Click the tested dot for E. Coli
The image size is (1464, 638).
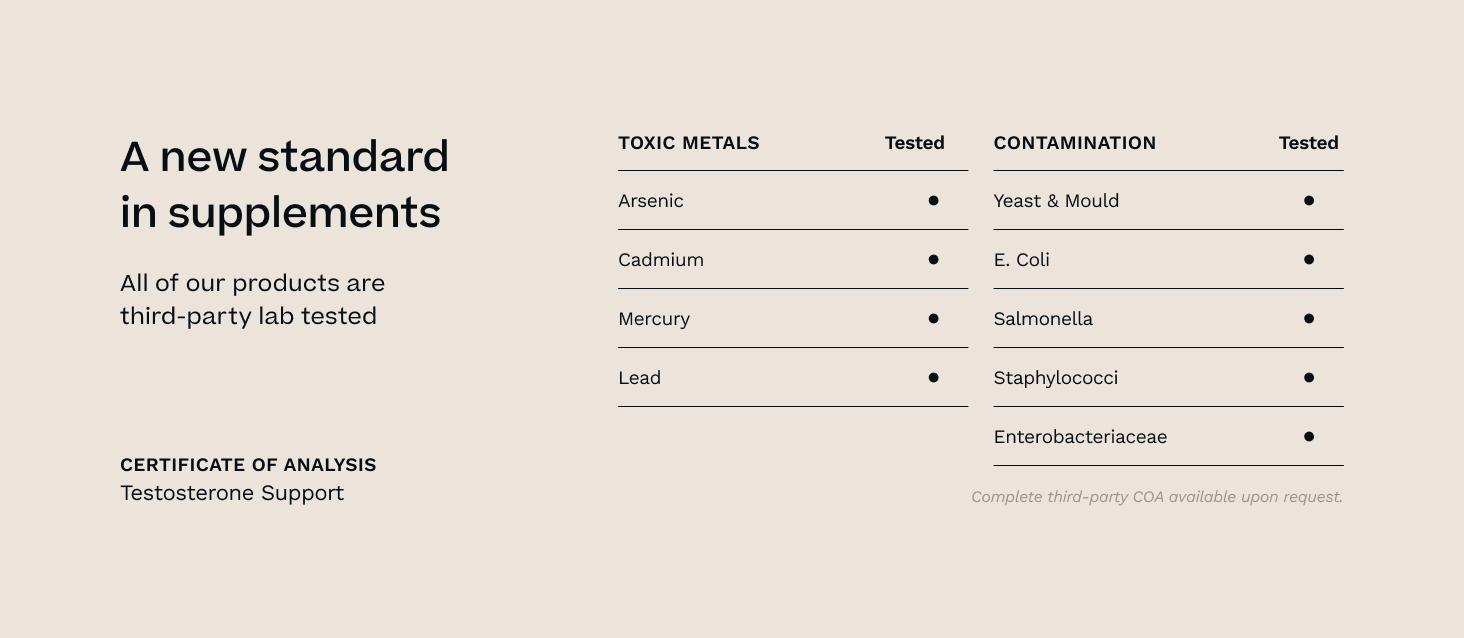point(1308,260)
